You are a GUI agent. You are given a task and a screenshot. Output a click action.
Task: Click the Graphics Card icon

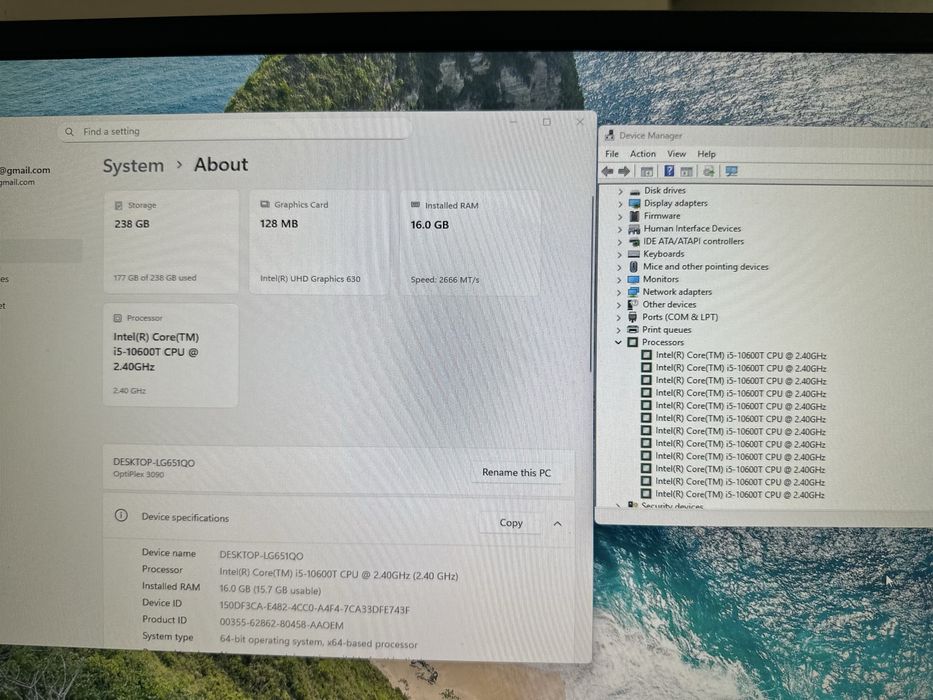[x=265, y=204]
